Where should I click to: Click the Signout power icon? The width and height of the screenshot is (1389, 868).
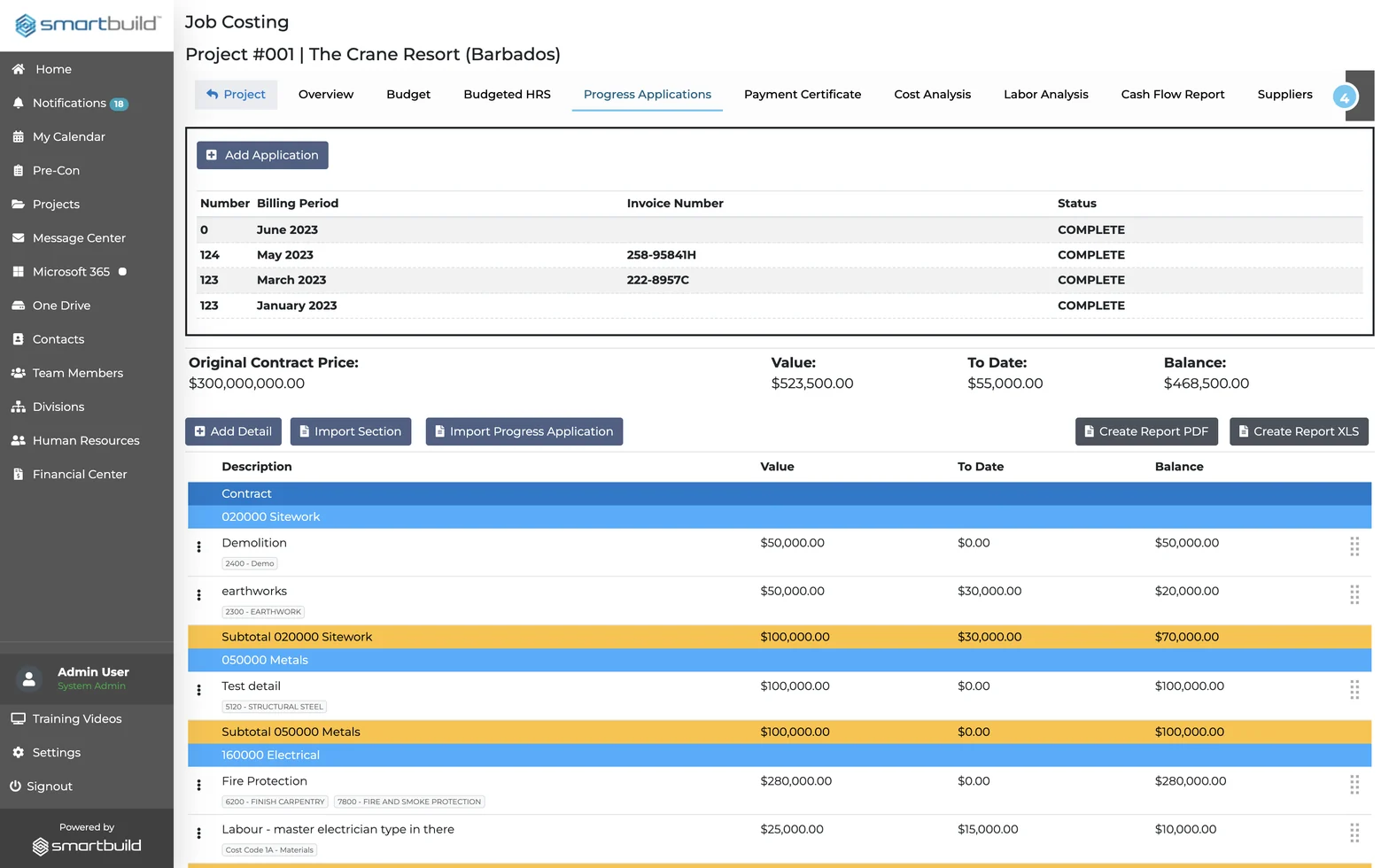[x=15, y=786]
